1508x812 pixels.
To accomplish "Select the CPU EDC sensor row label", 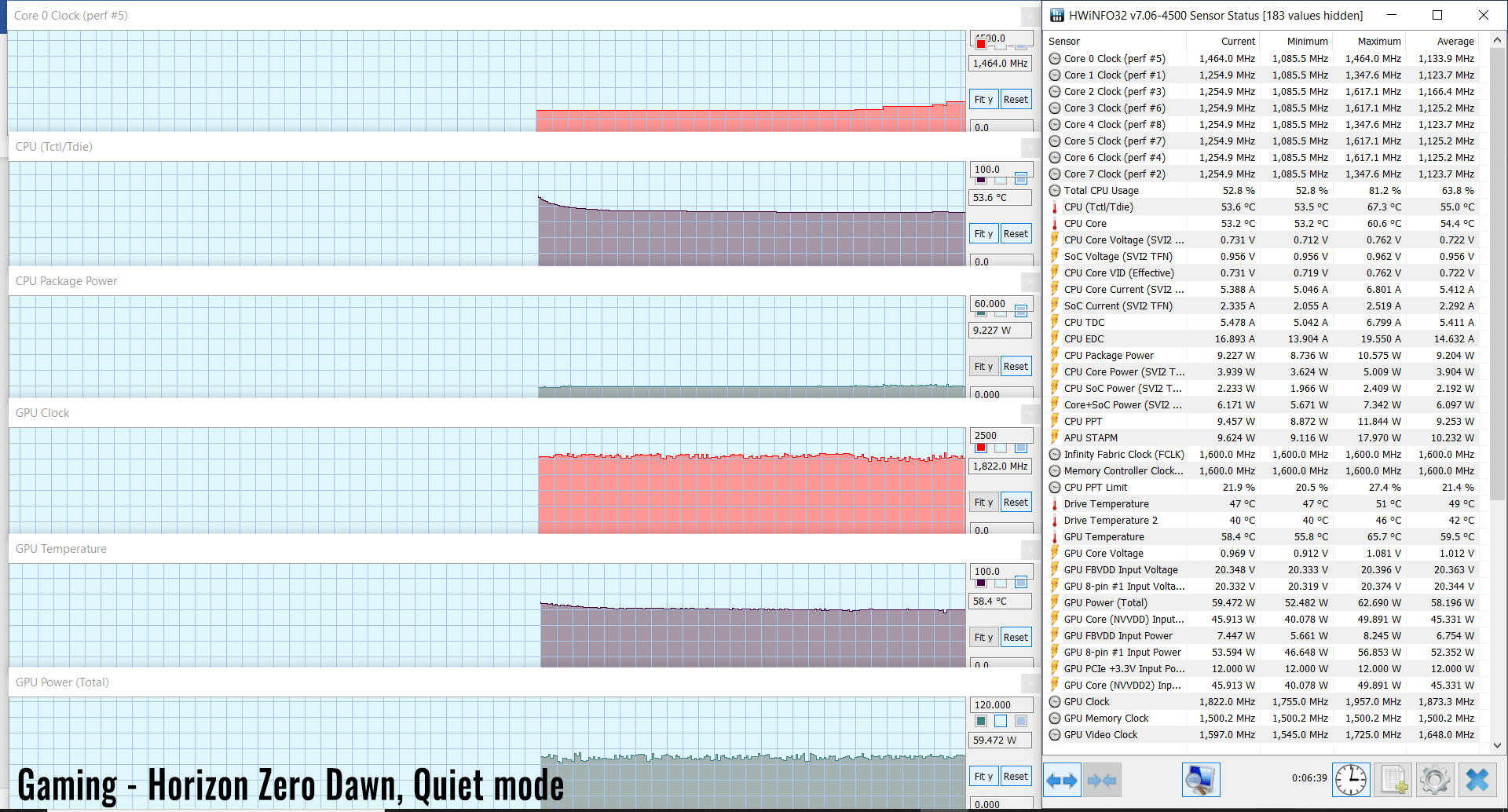I will pos(1084,339).
